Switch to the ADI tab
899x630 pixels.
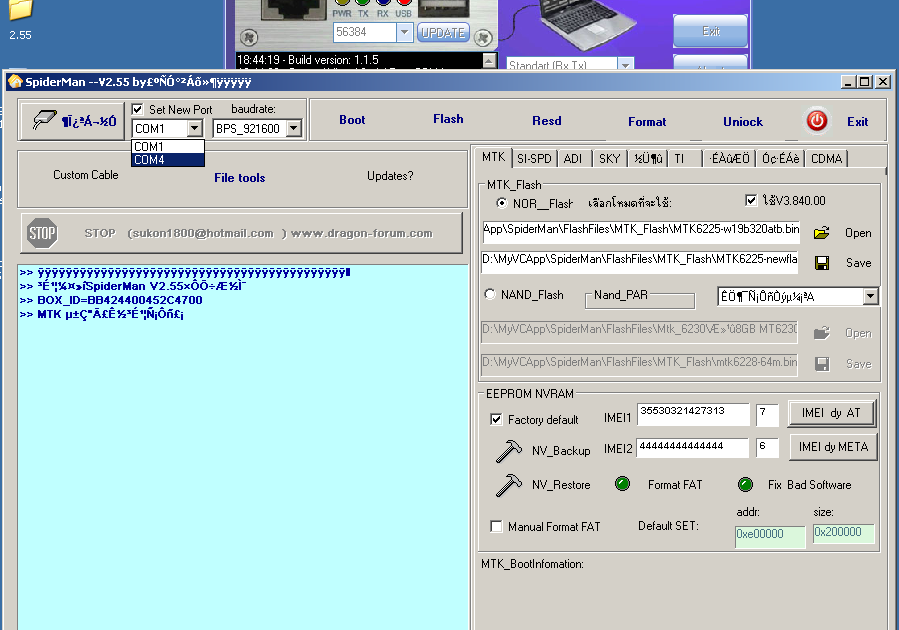573,159
